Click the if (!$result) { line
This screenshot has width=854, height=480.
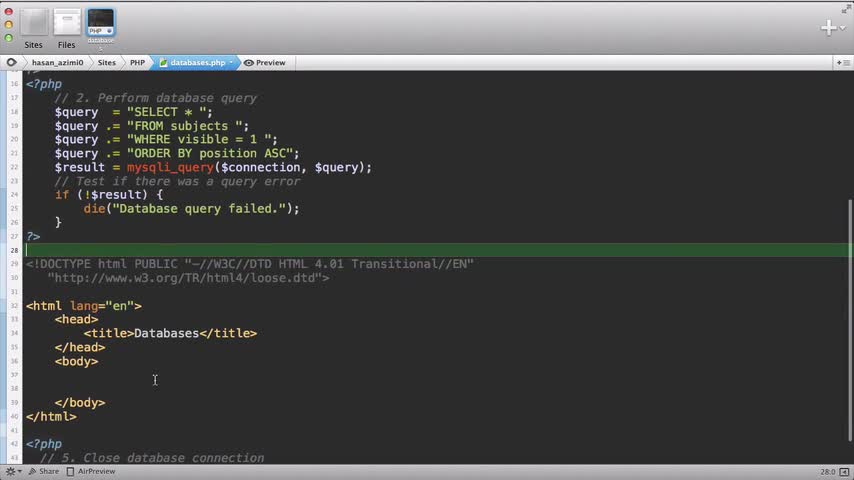pyautogui.click(x=109, y=195)
